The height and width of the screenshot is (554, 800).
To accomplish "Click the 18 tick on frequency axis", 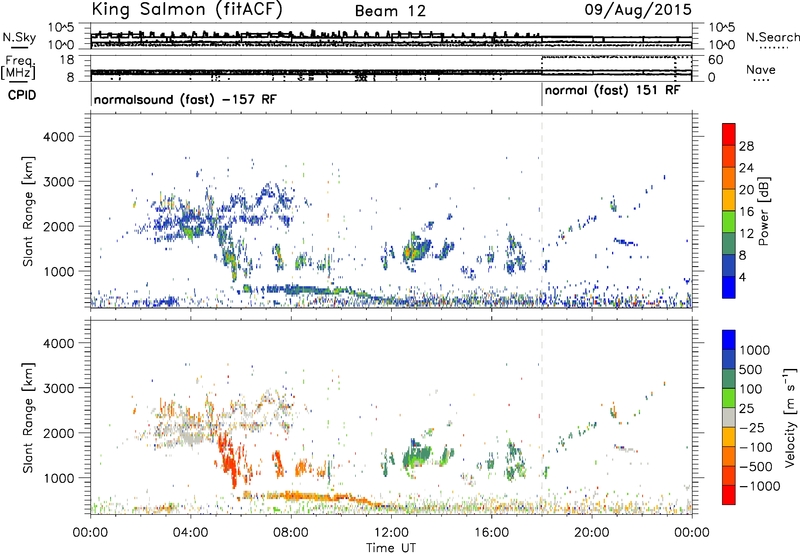I will click(66, 60).
